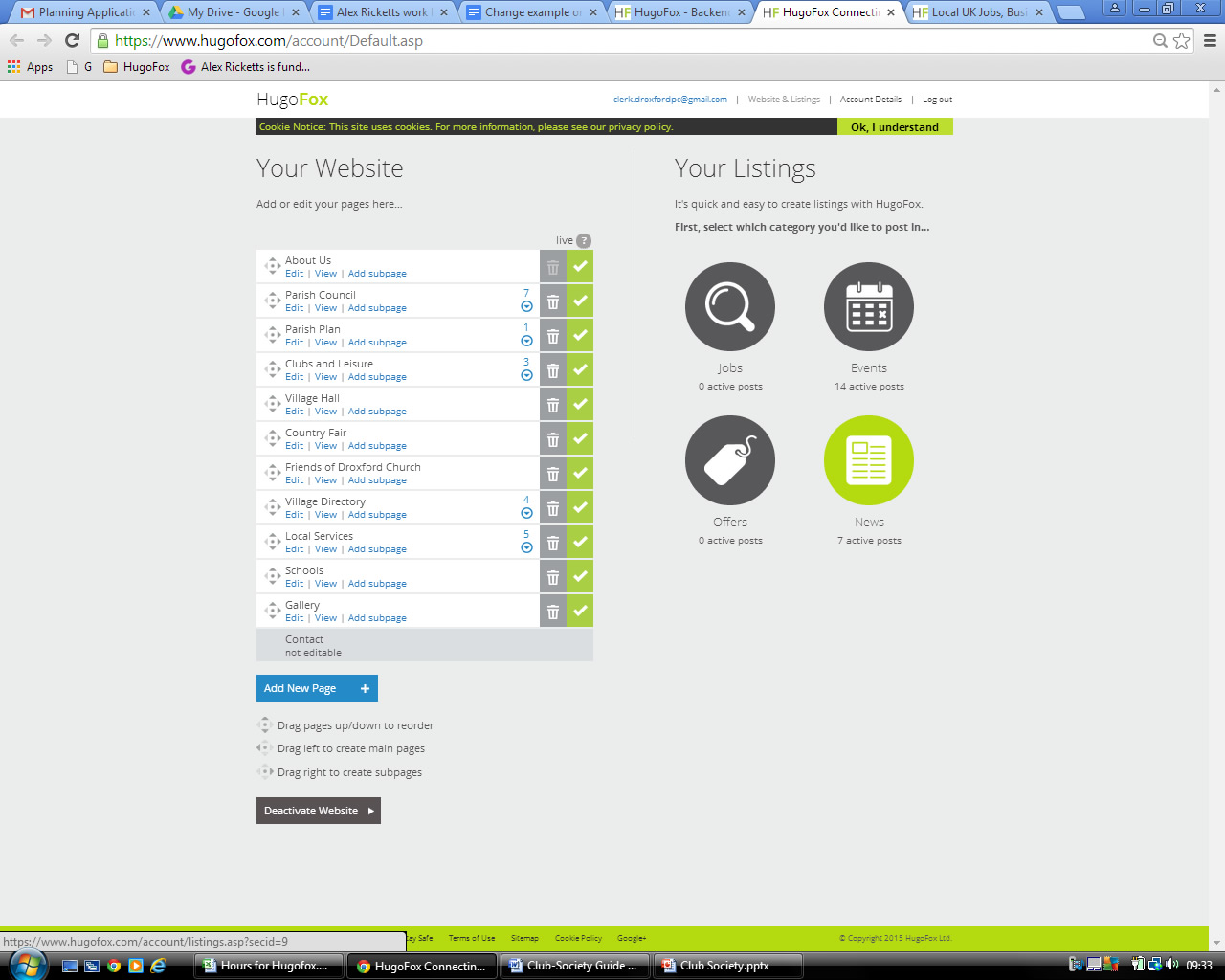Open the Offers tag icon
Screen dimensions: 1225x980
tap(729, 460)
